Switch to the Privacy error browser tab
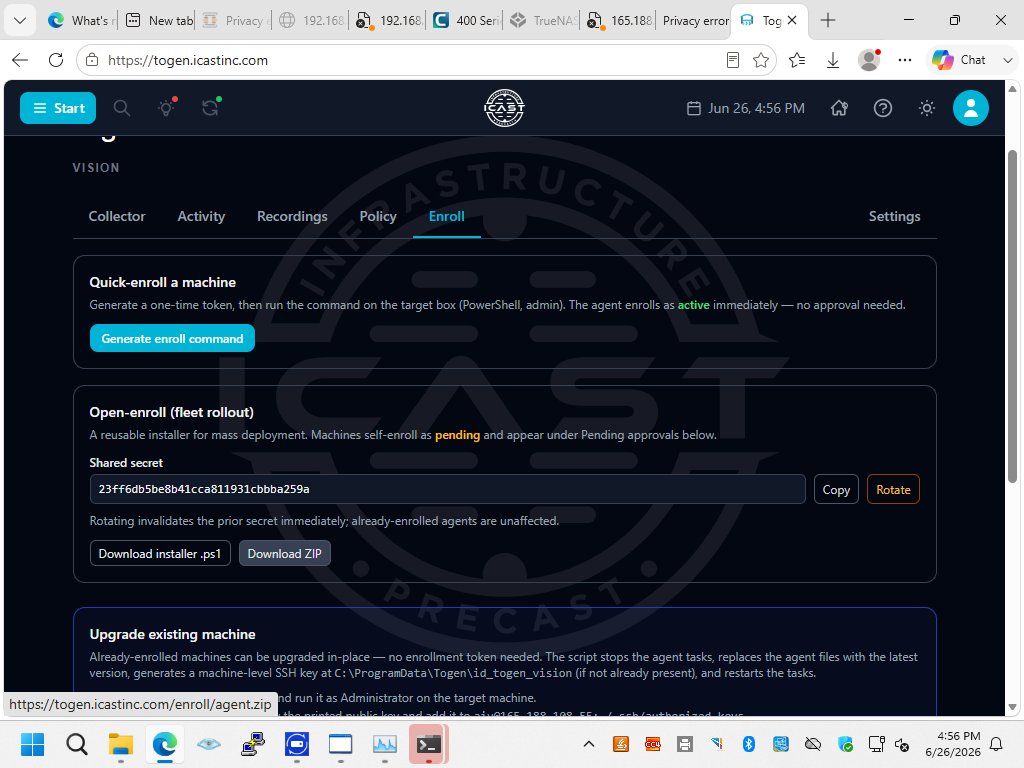Viewport: 1024px width, 768px height. click(695, 20)
